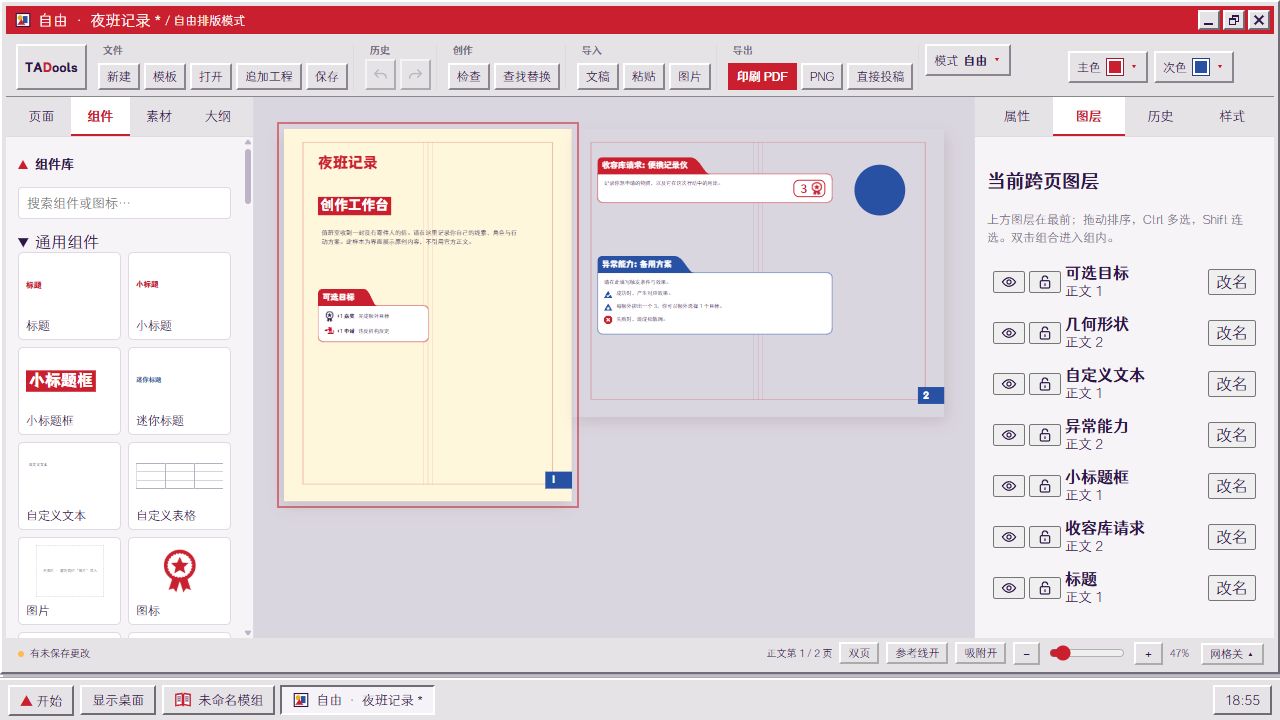Image resolution: width=1280 pixels, height=720 pixels.
Task: Open the 次色 color dropdown
Action: pyautogui.click(x=1194, y=67)
